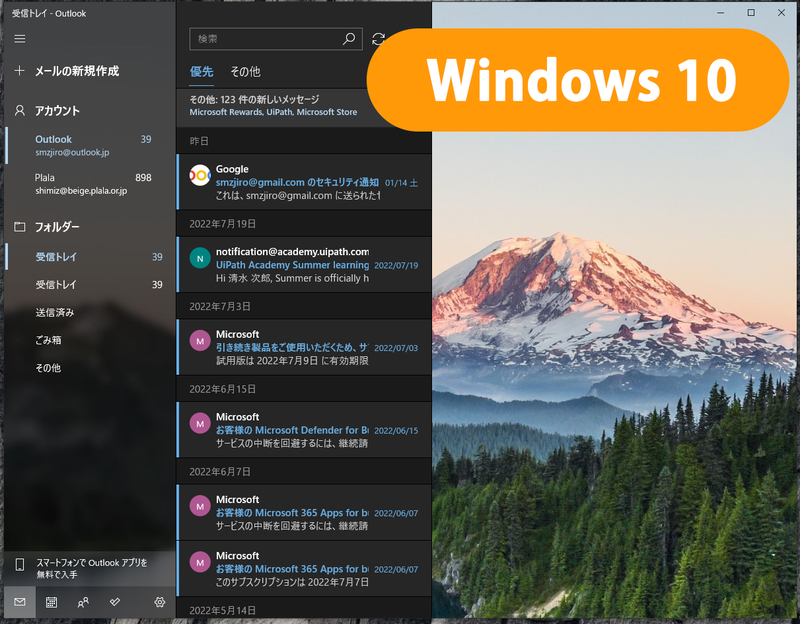Open Settings gear icon
Screen dimensions: 800x624
[160, 602]
